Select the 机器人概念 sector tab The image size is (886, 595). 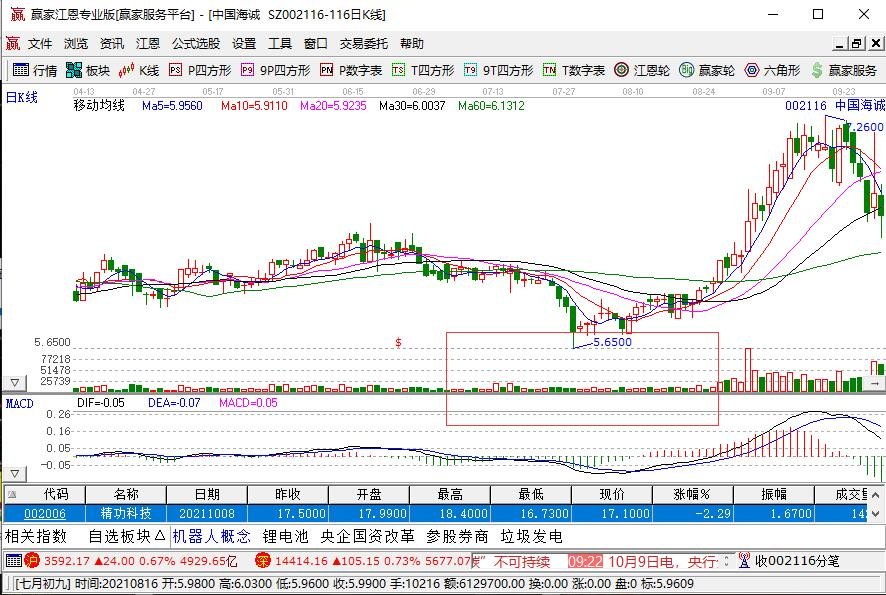coord(211,536)
